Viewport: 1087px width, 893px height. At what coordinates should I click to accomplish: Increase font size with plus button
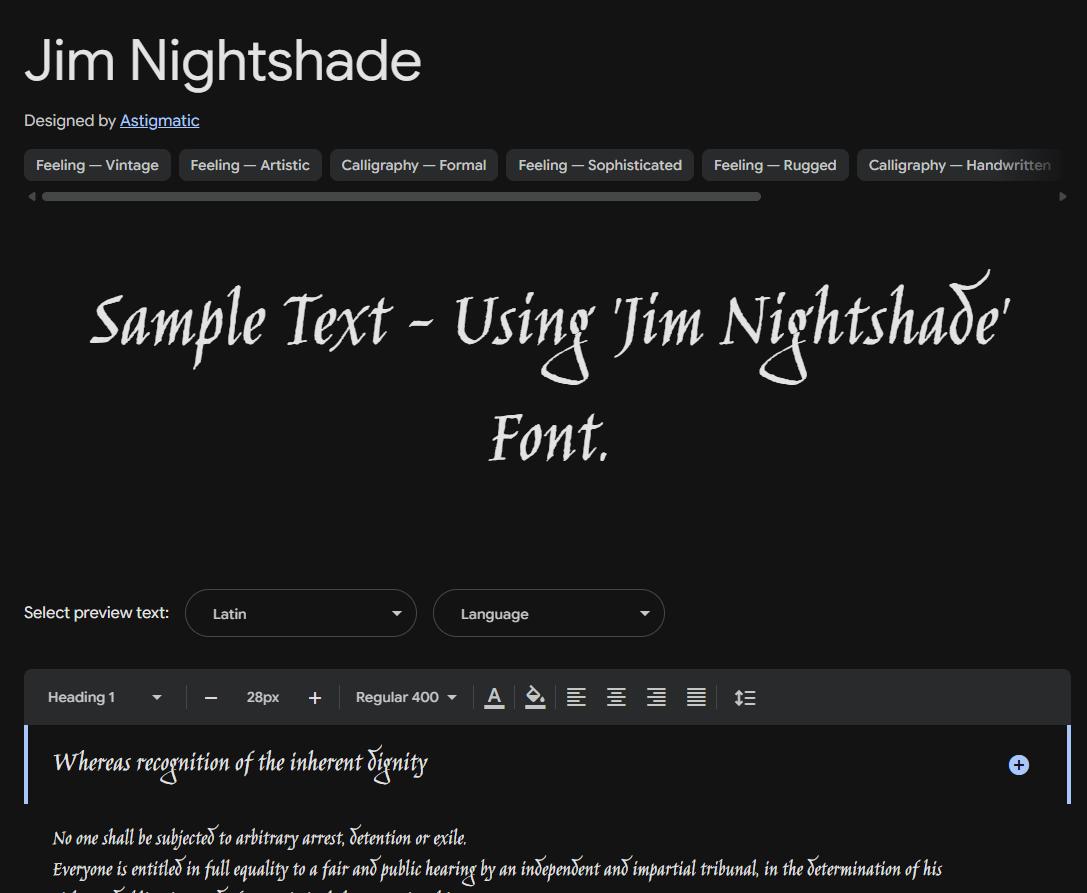click(x=315, y=697)
